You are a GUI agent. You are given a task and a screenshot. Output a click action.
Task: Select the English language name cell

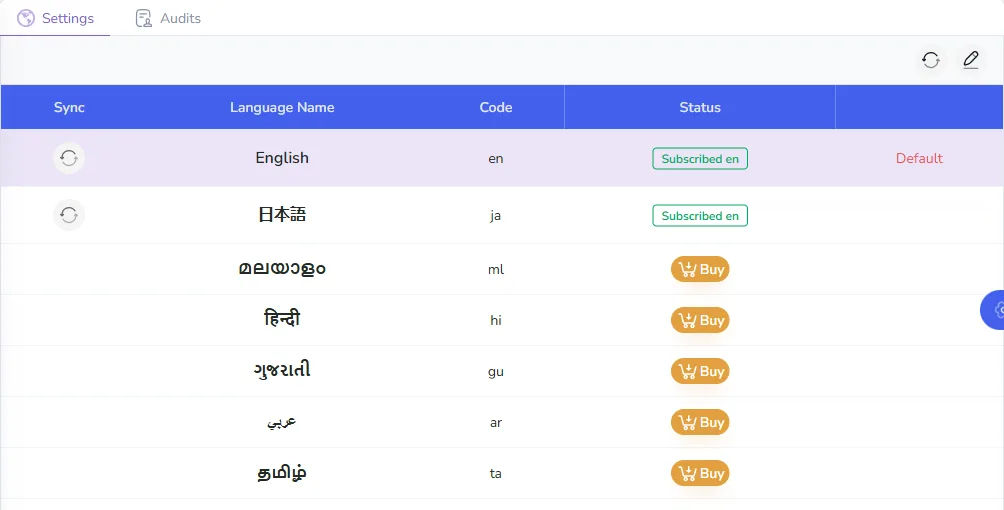point(282,158)
